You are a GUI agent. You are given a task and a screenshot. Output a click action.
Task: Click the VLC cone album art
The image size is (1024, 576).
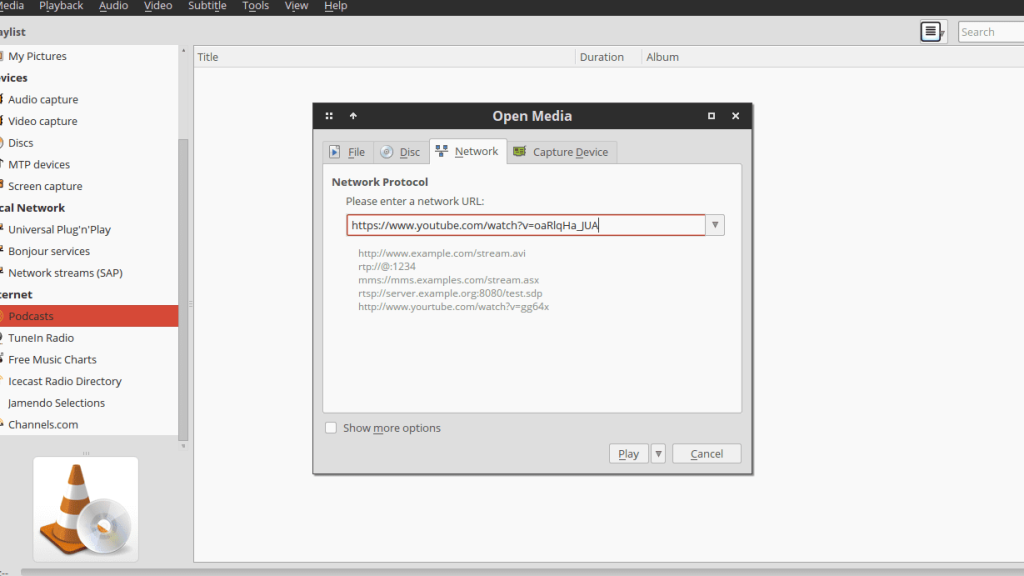[85, 509]
